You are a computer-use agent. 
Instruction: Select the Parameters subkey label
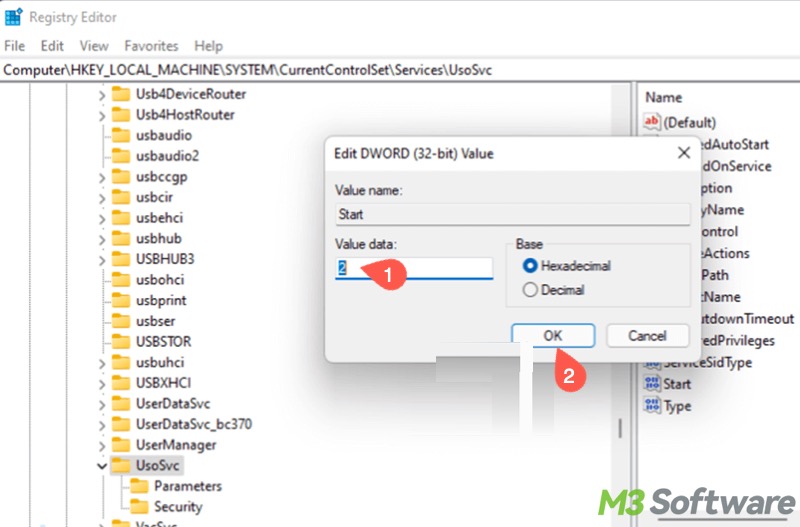[188, 486]
